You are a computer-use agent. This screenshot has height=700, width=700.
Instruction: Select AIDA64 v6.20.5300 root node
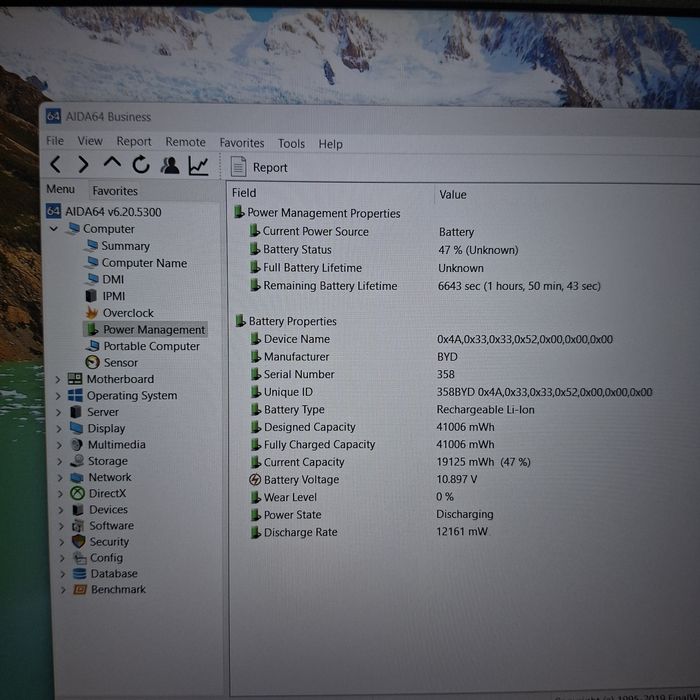104,212
